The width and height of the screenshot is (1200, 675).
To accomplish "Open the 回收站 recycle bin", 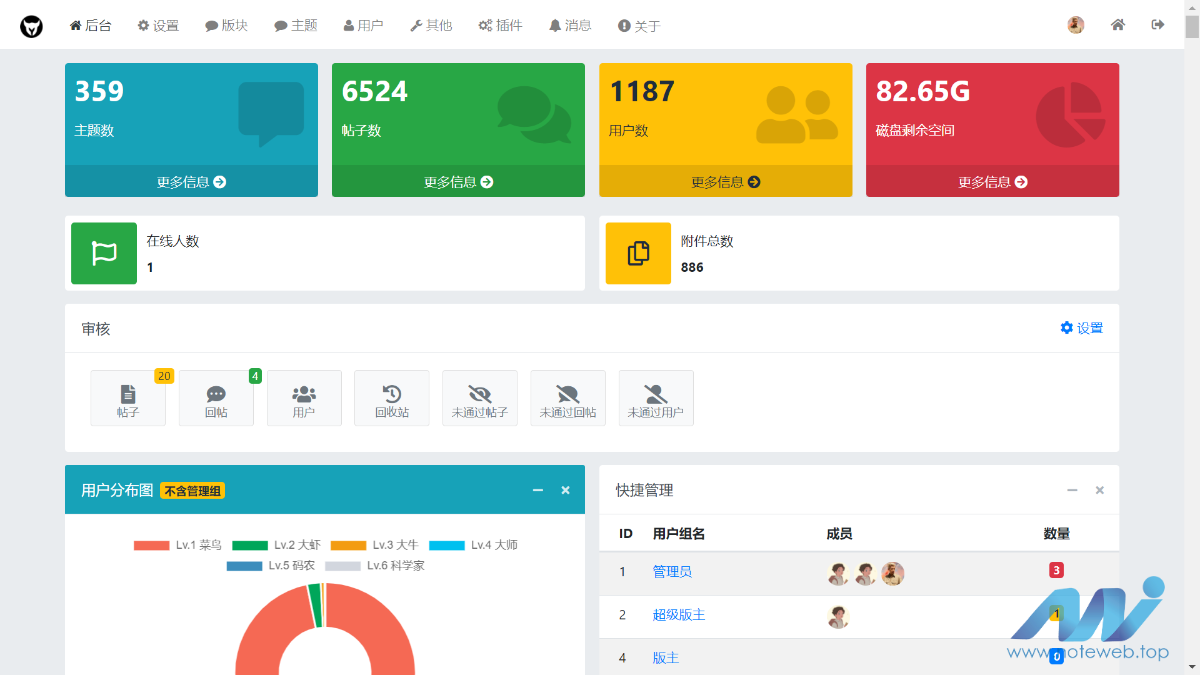I will 392,398.
